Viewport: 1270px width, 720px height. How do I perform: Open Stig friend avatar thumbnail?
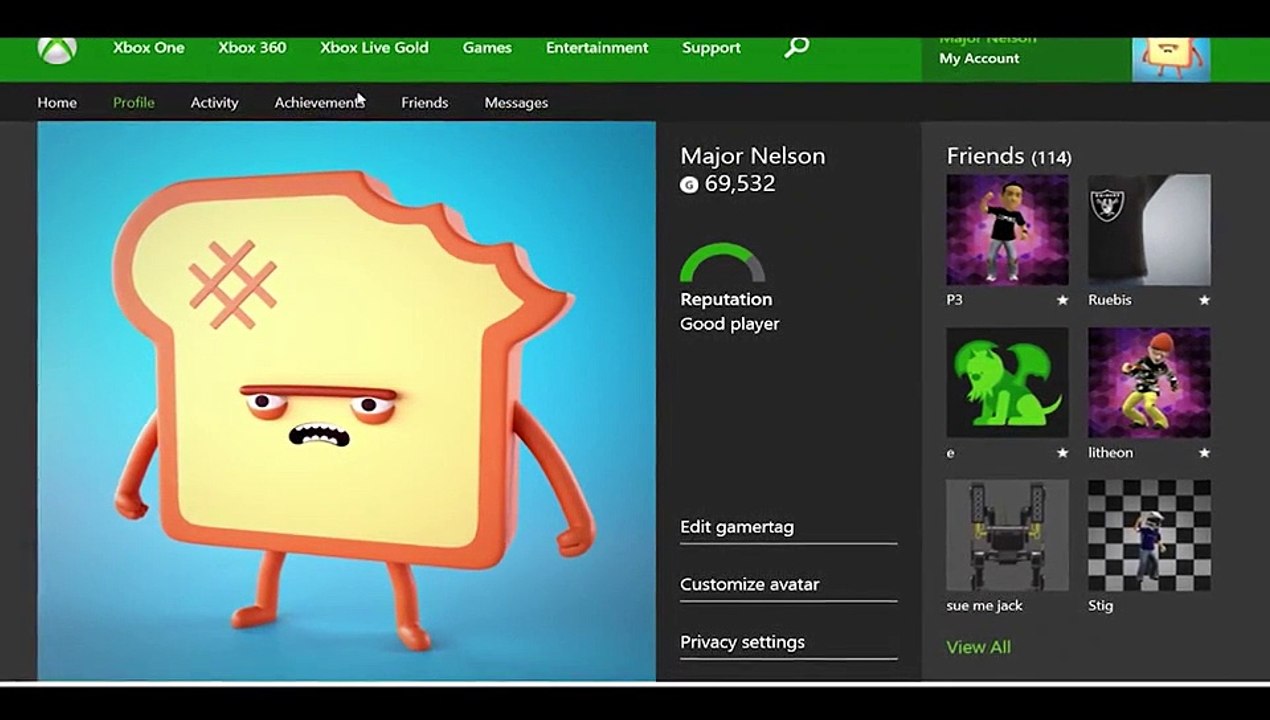[1149, 535]
